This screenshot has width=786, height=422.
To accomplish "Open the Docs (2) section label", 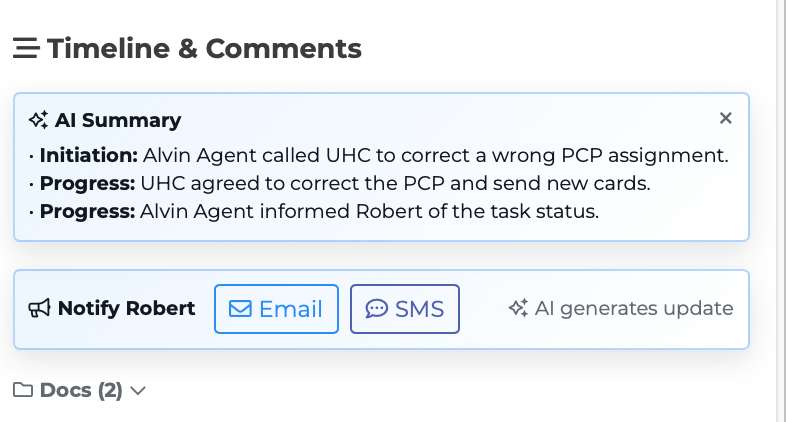I will [81, 390].
